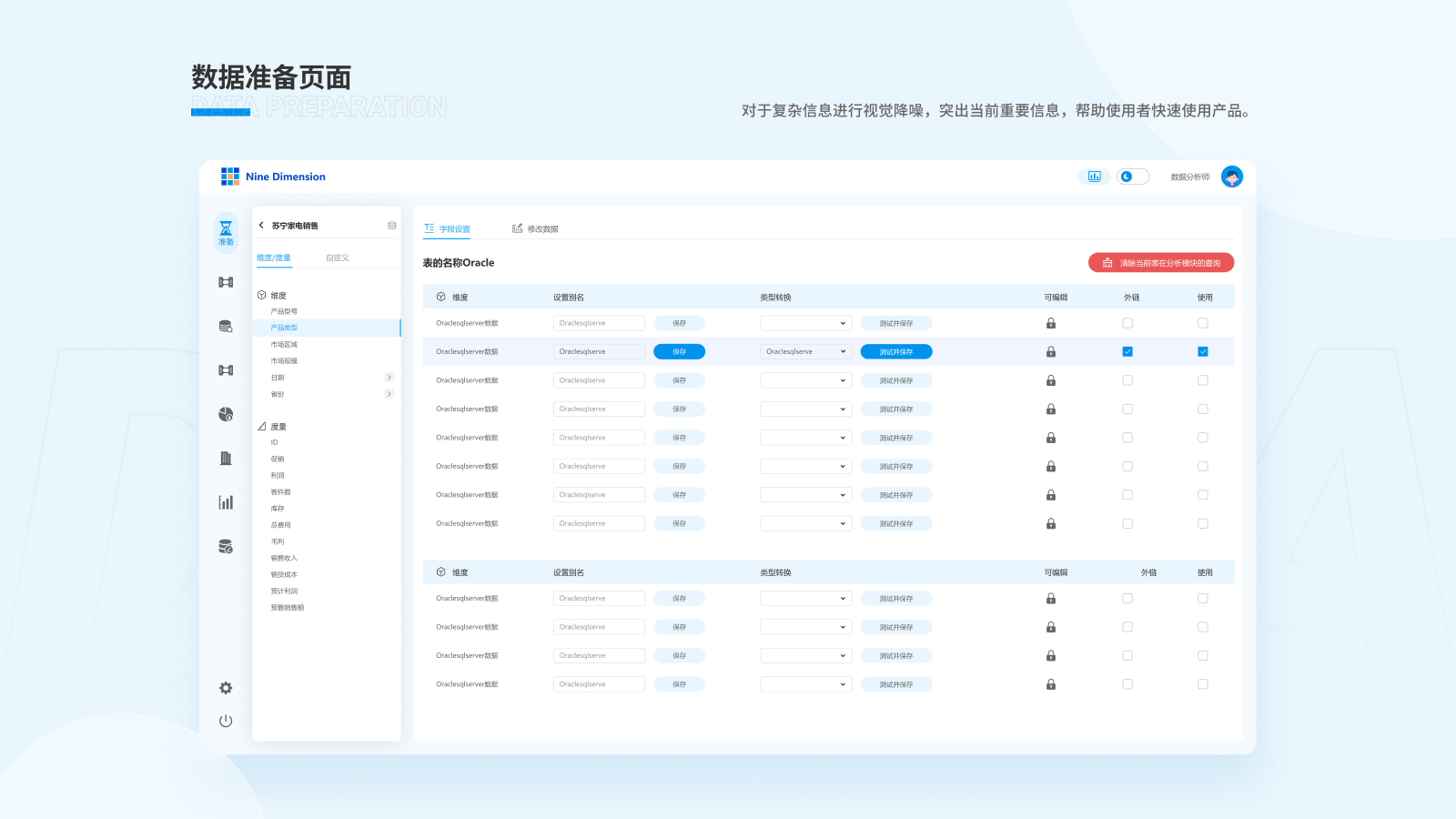Open the building icon in left sidebar
This screenshot has width=1456, height=819.
(x=226, y=459)
